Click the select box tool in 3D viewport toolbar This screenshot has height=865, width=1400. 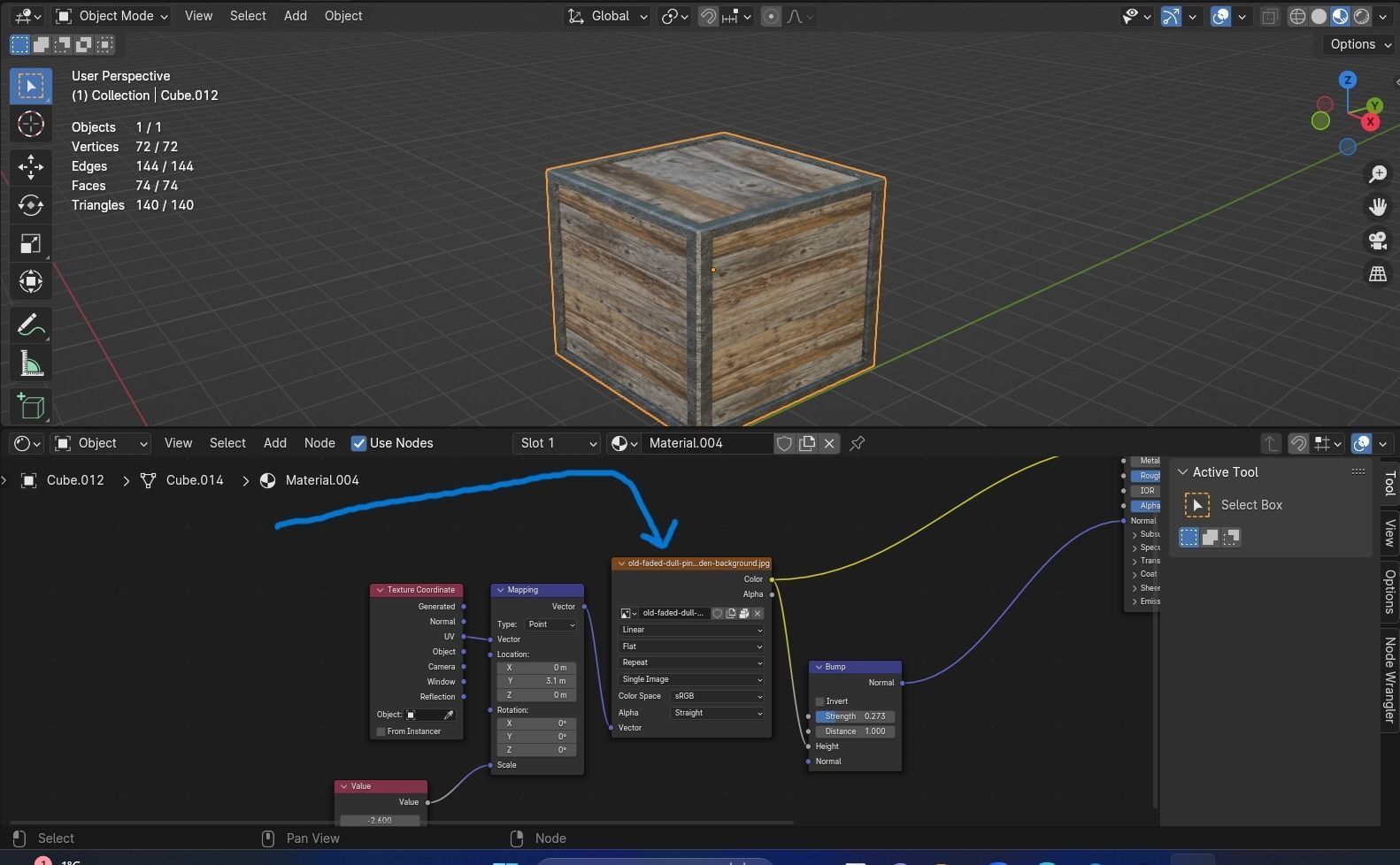pos(31,86)
